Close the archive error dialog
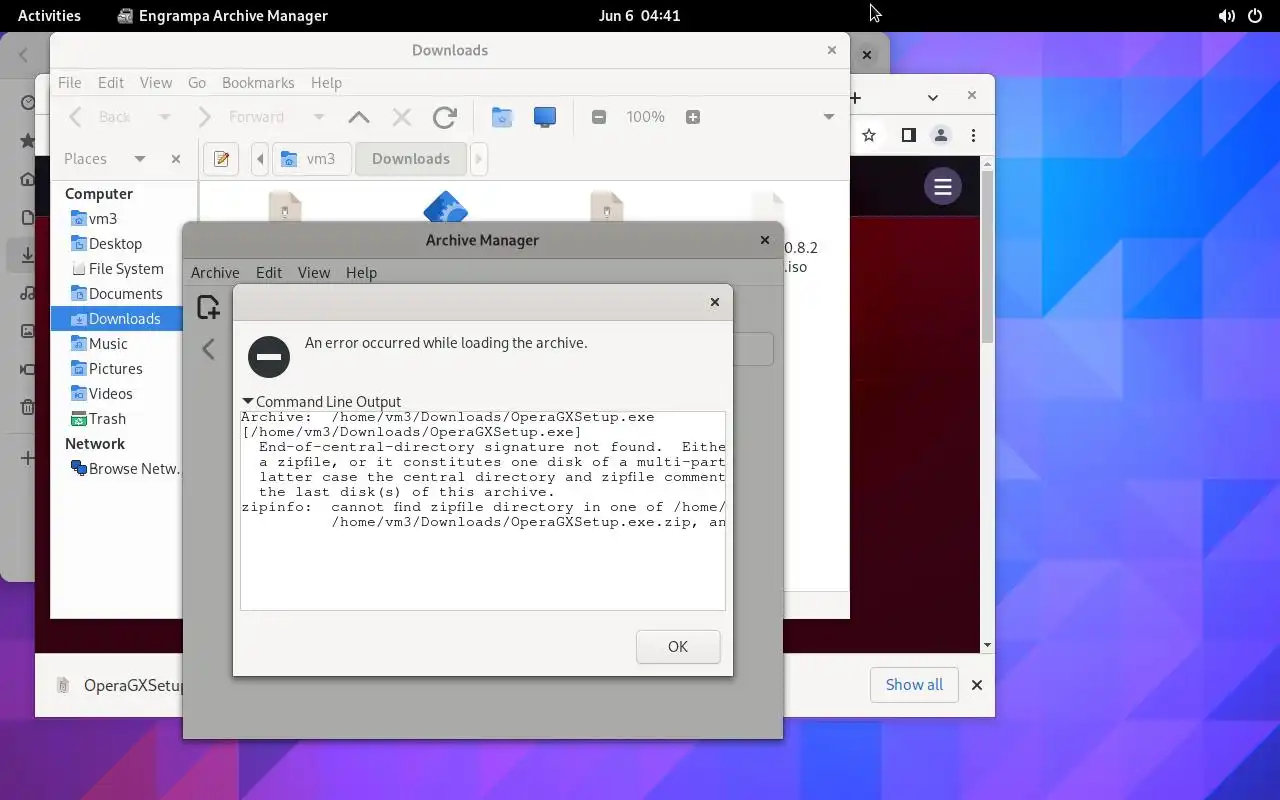The width and height of the screenshot is (1280, 800). [x=714, y=302]
